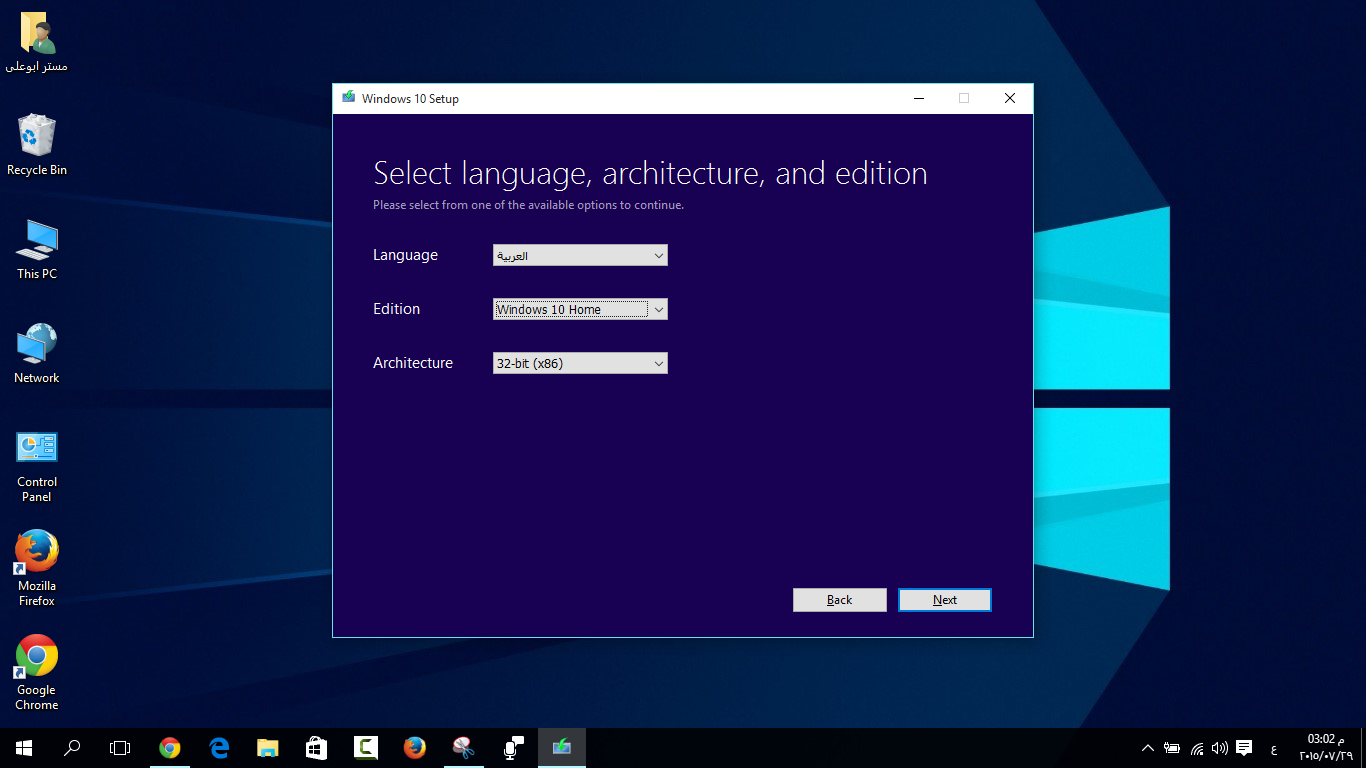This screenshot has width=1366, height=768.
Task: Open the Language dropdown
Action: [x=580, y=255]
